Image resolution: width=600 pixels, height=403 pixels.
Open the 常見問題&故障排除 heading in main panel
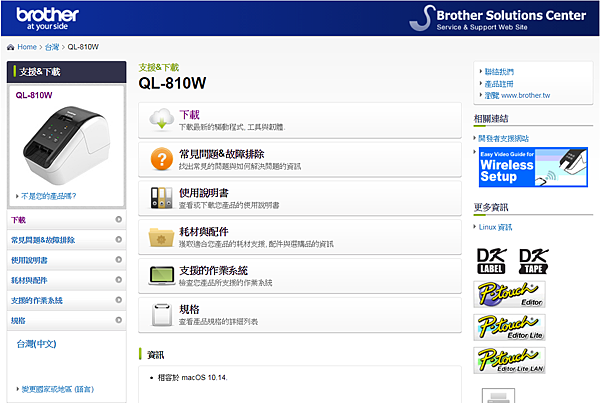(222, 154)
